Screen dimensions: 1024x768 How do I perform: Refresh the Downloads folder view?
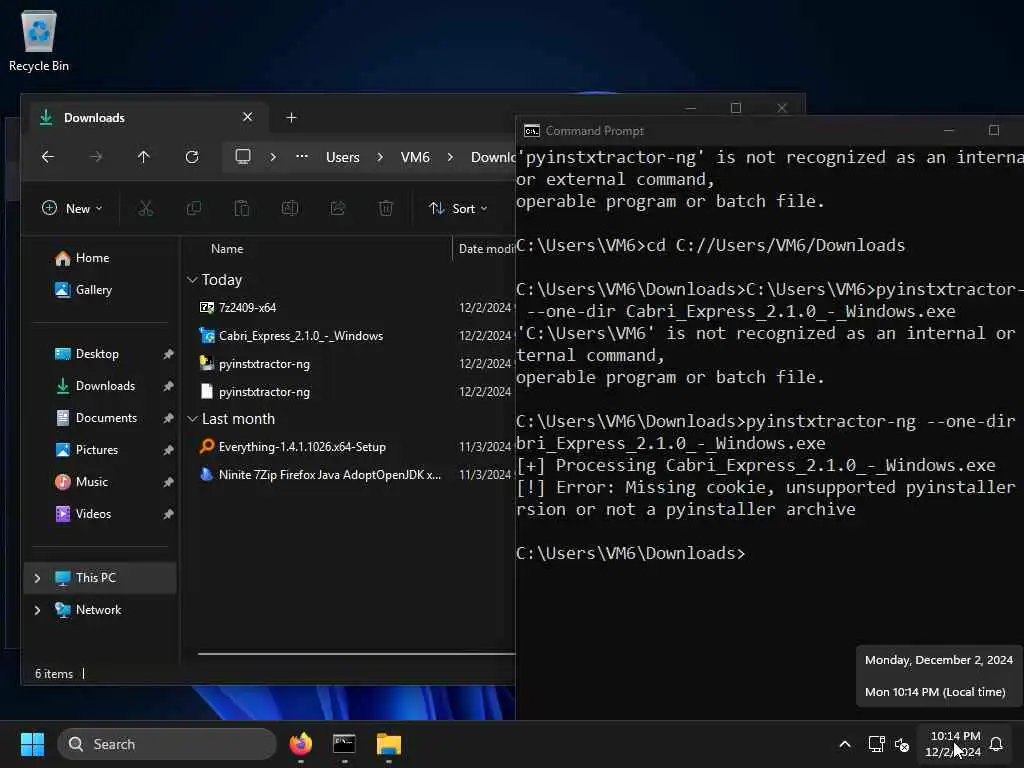[x=192, y=157]
